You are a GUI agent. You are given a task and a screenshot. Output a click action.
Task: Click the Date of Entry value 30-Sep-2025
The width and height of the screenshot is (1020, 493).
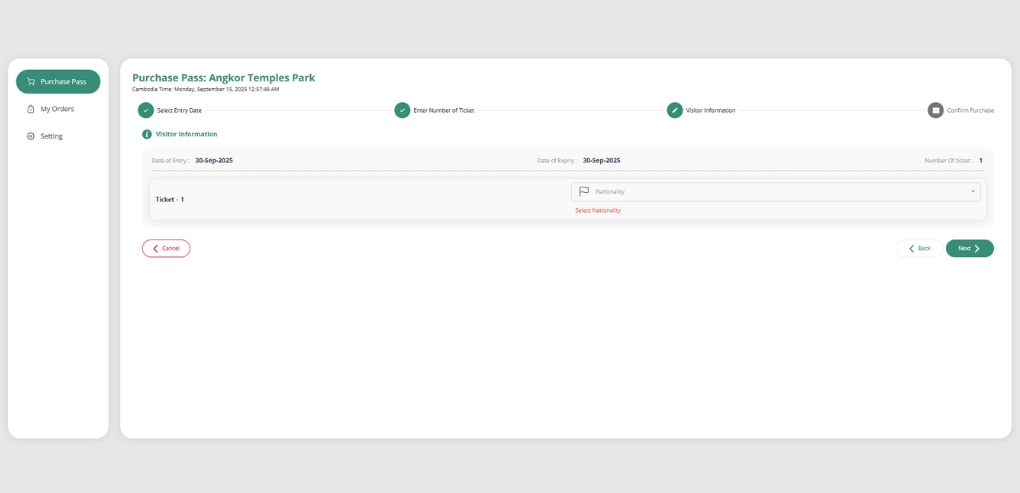214,160
